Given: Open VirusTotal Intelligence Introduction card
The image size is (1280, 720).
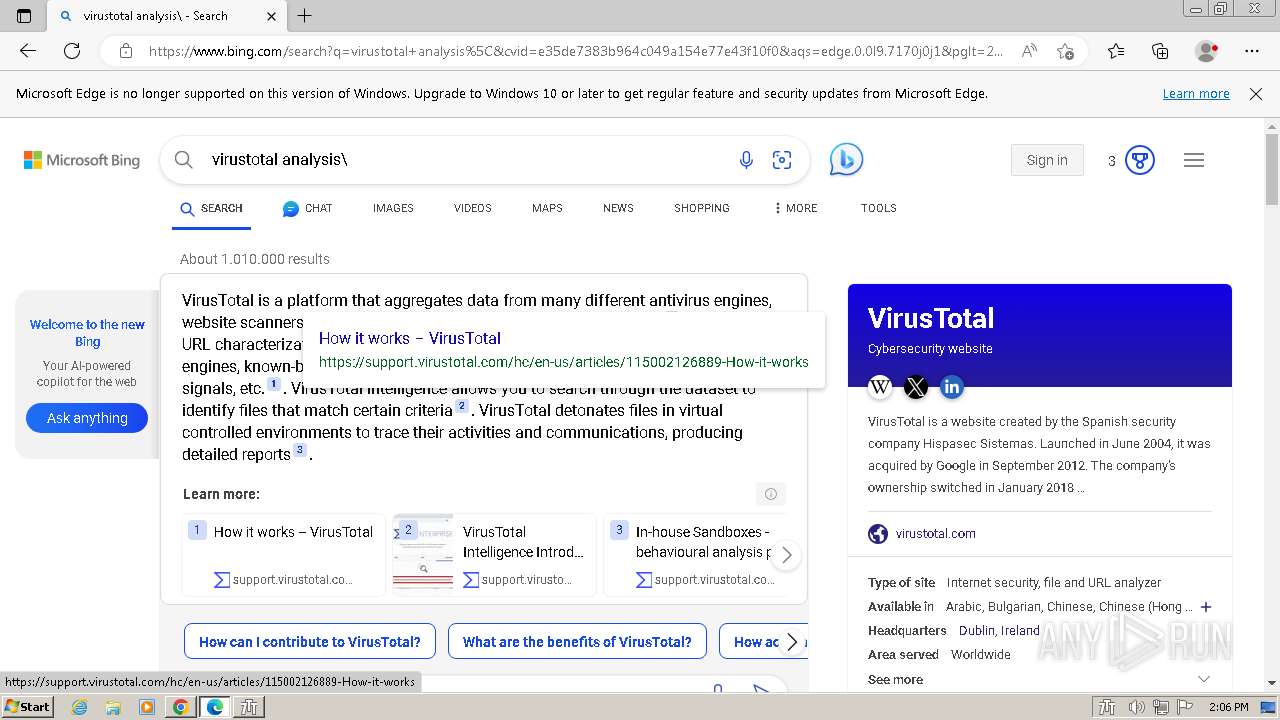Looking at the screenshot, I should (x=494, y=555).
